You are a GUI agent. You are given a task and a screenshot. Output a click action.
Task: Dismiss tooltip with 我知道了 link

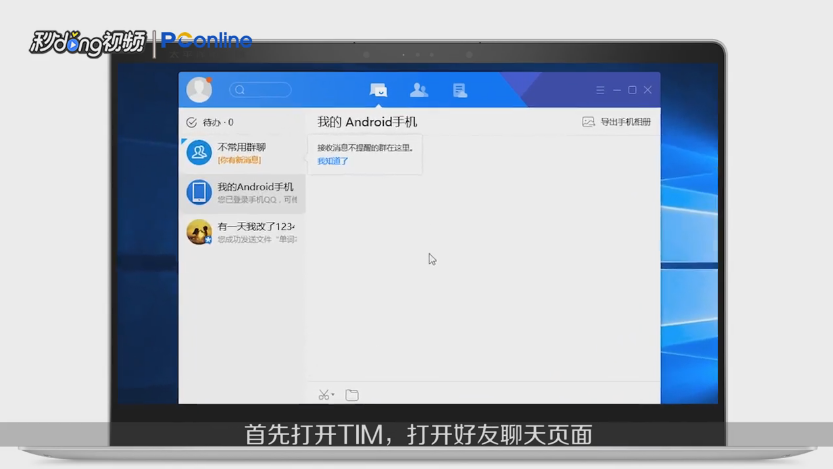[333, 161]
